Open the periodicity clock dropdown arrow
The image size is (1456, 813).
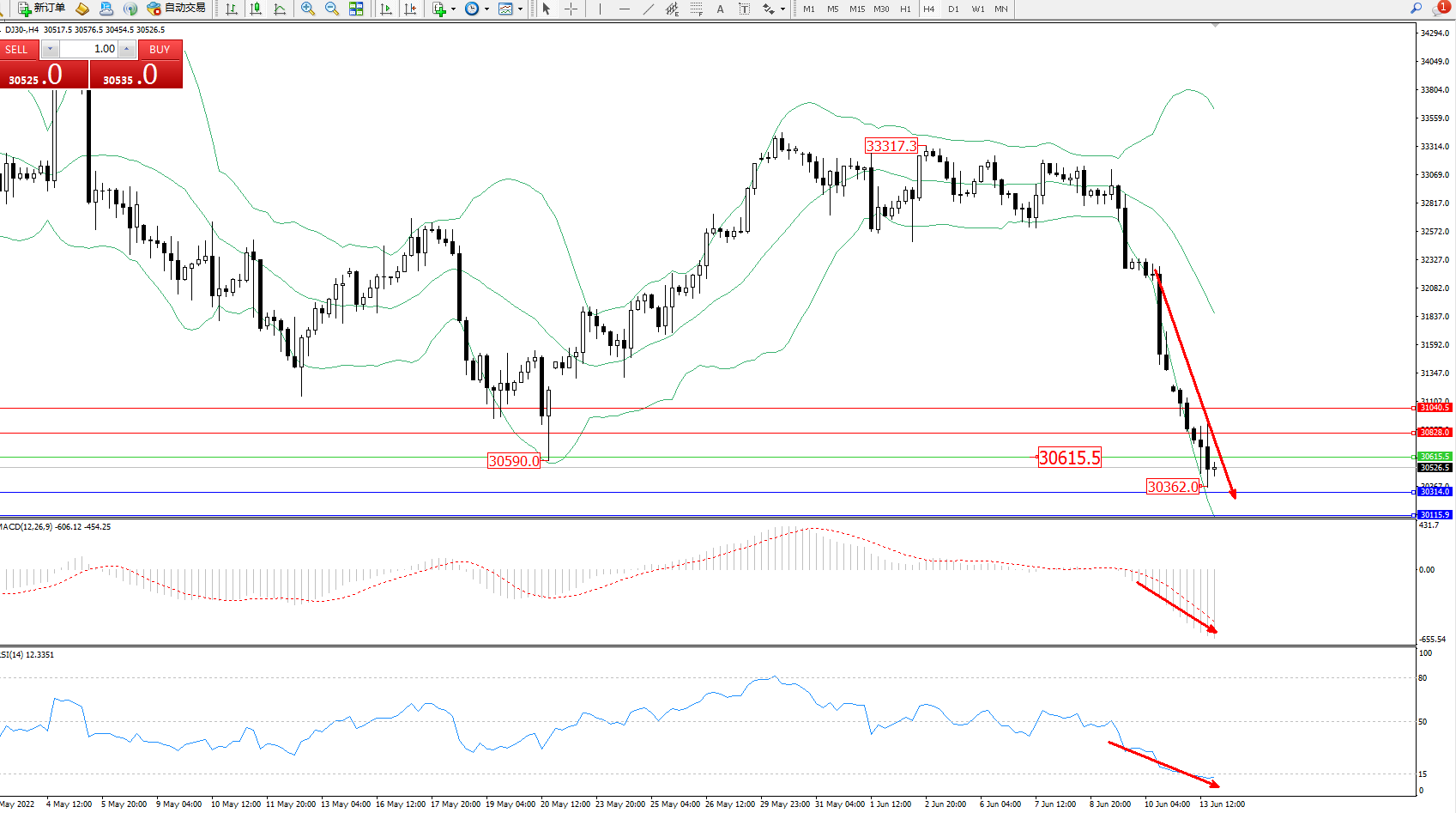click(486, 9)
